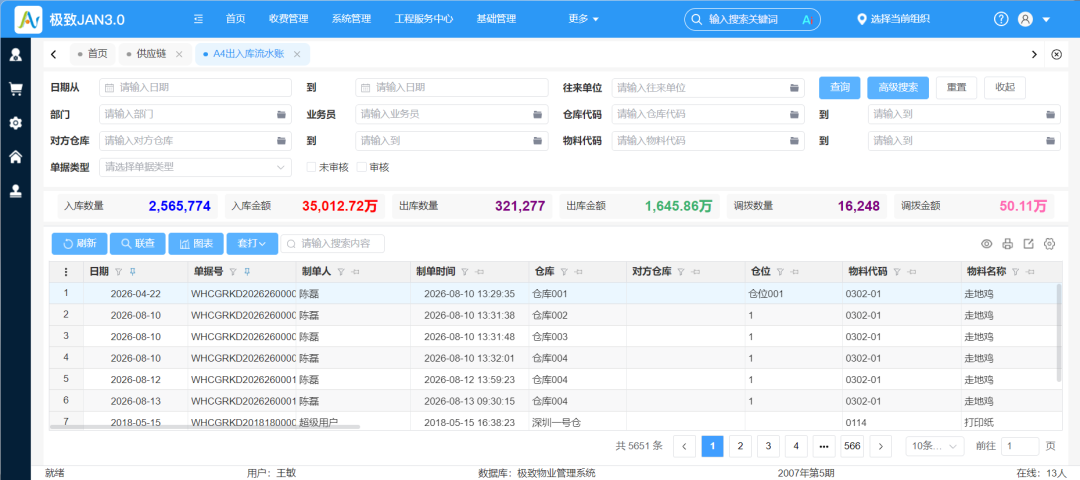The image size is (1080, 480).
Task: Open folder picker for 部门 field
Action: 282,114
